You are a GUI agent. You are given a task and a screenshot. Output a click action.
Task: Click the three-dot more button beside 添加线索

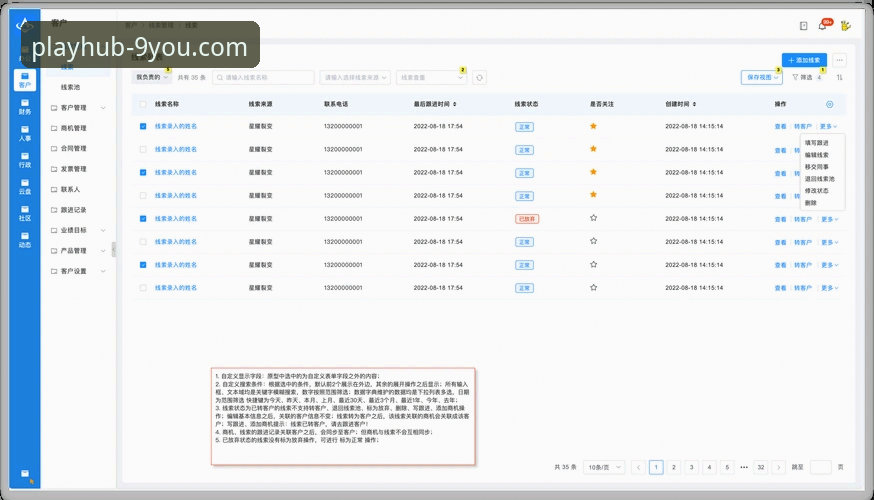[839, 60]
